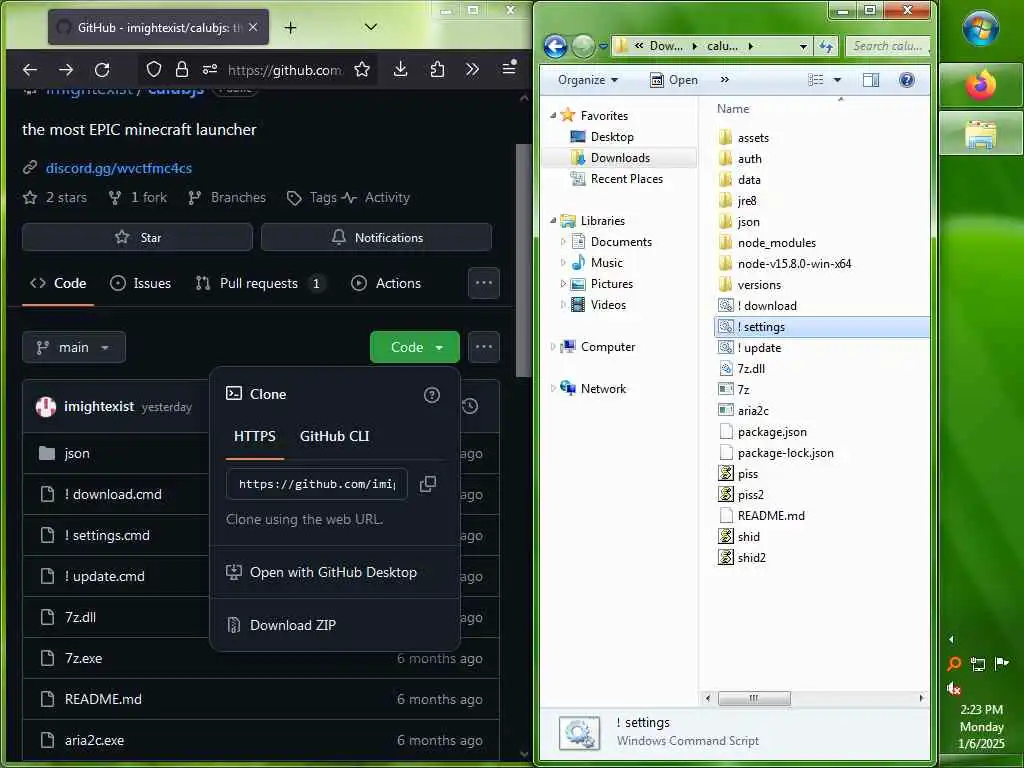Click the HTTPS clone URL field
The height and width of the screenshot is (768, 1024).
(317, 484)
